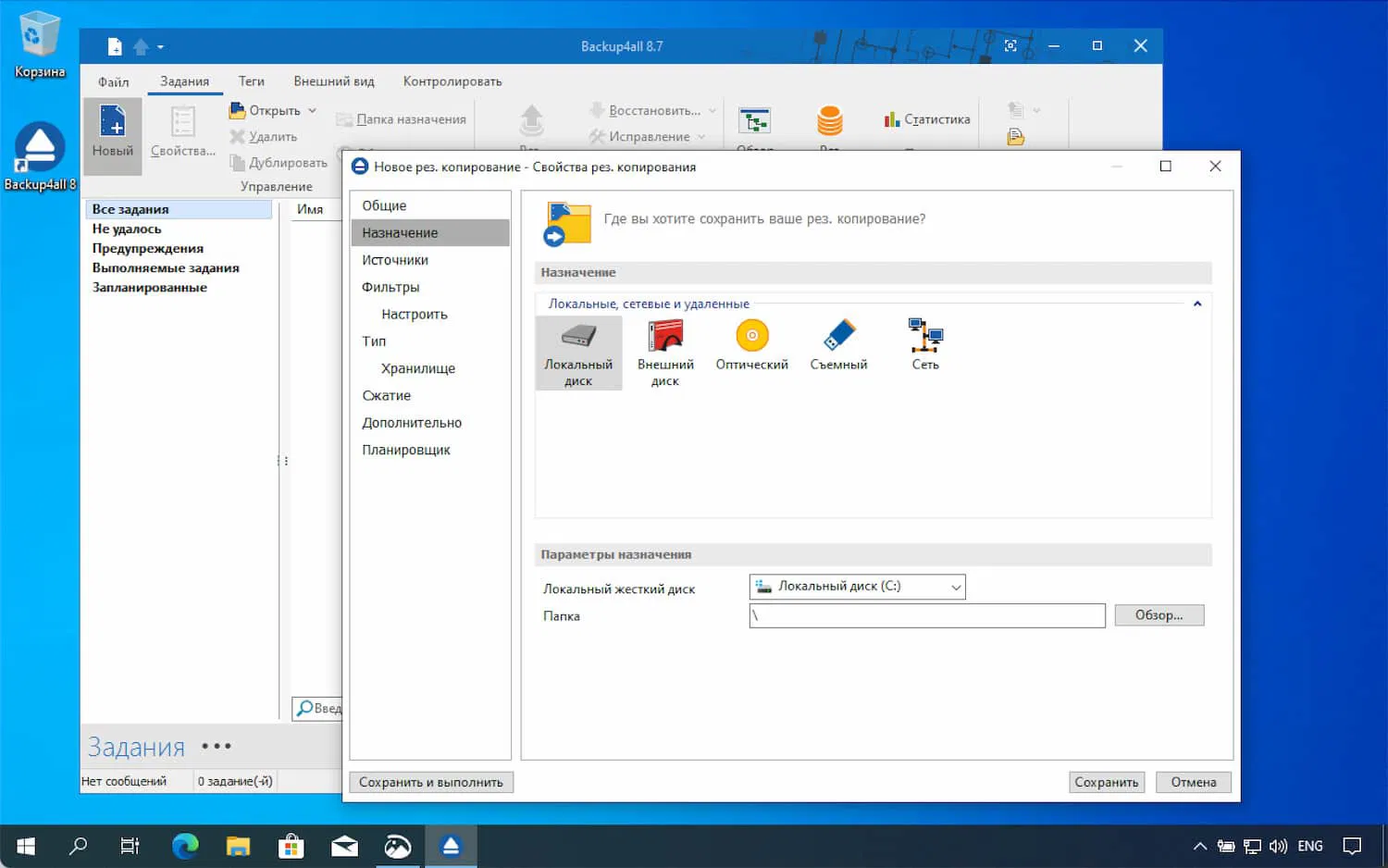Click the Папка назначения toolbar item
The image size is (1388, 868).
point(410,118)
